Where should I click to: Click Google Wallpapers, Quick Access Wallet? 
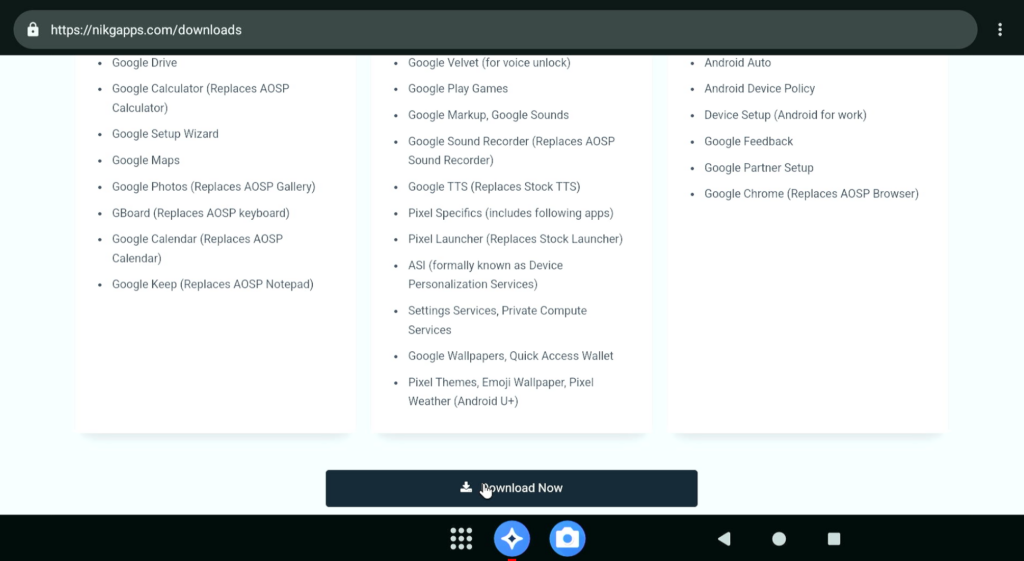[511, 356]
